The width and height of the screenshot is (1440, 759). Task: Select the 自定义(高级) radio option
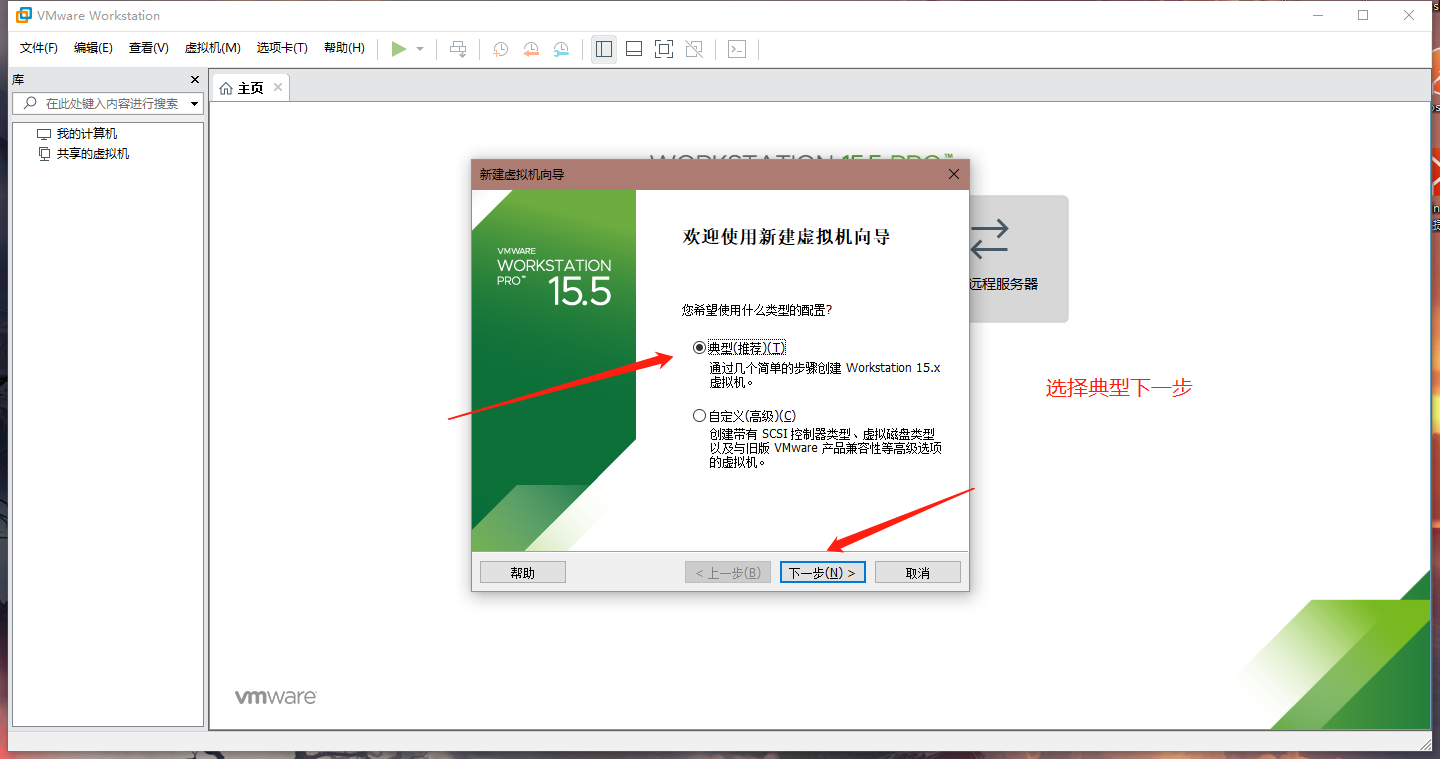tap(699, 415)
